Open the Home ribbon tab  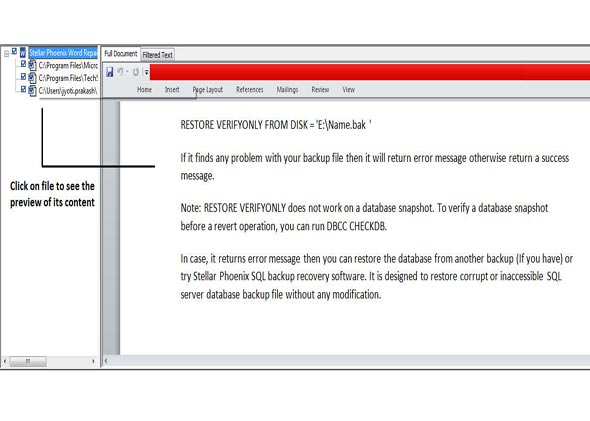click(144, 90)
